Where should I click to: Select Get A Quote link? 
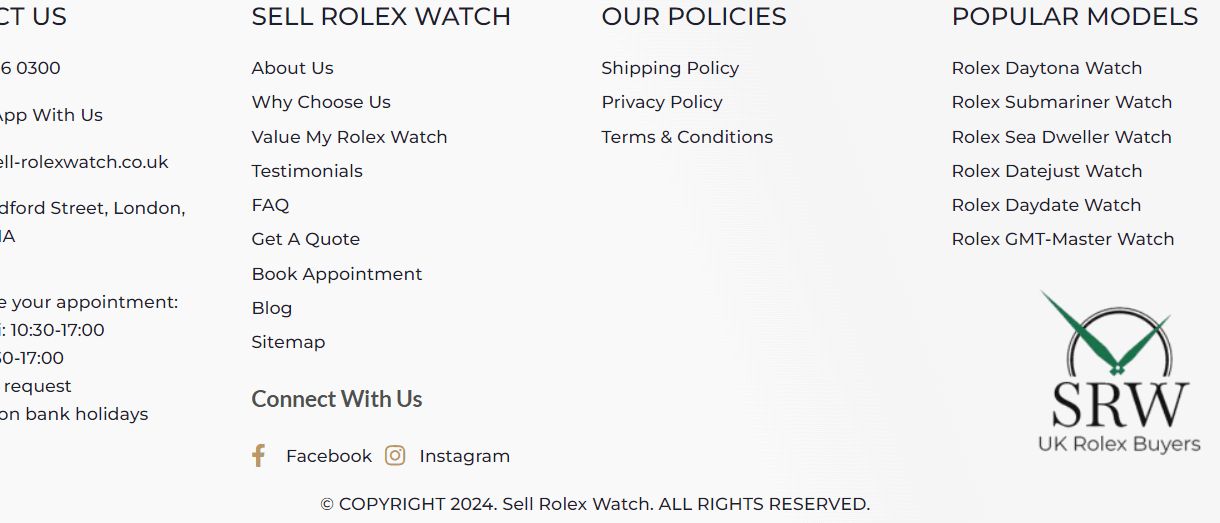pyautogui.click(x=305, y=239)
